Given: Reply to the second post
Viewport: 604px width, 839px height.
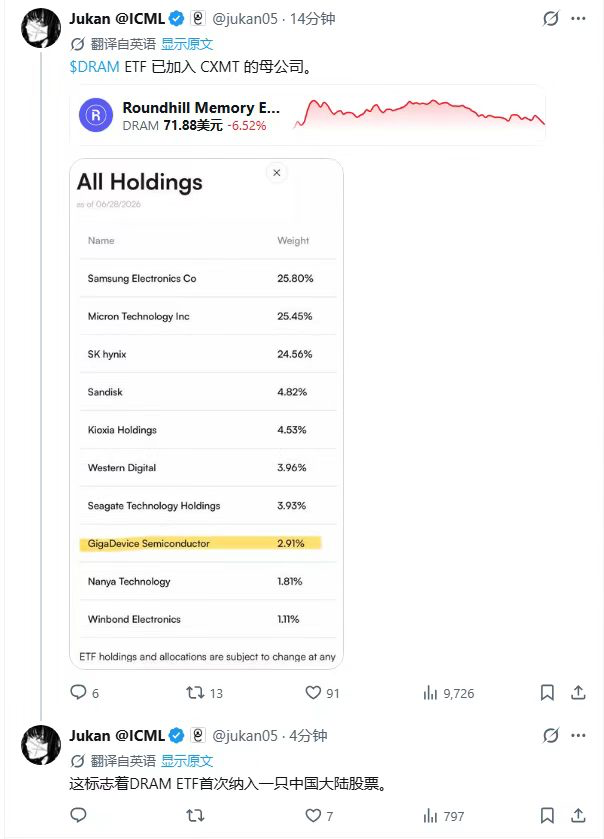Looking at the screenshot, I should click(x=78, y=815).
